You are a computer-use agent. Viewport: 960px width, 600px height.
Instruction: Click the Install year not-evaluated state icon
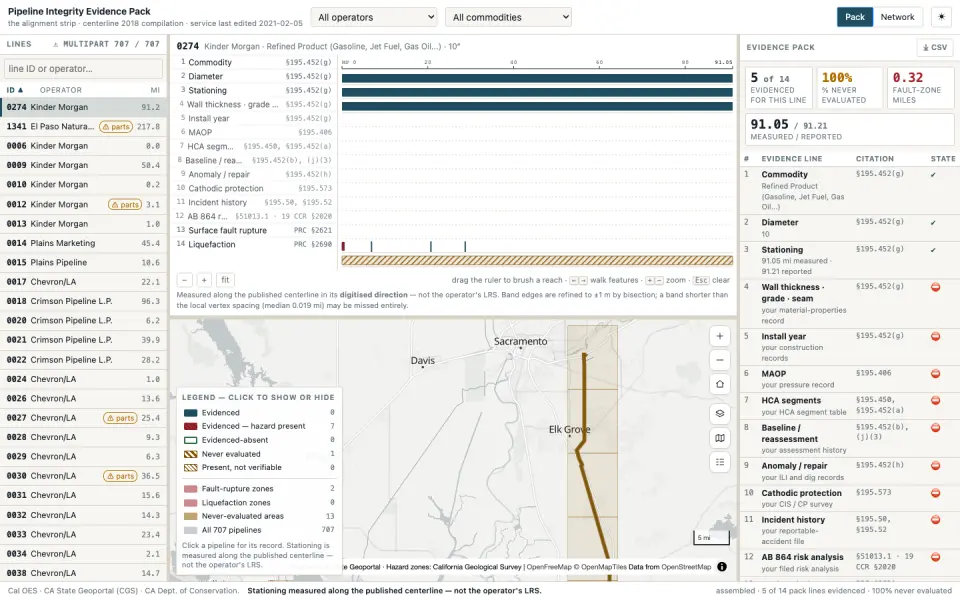tap(936, 337)
